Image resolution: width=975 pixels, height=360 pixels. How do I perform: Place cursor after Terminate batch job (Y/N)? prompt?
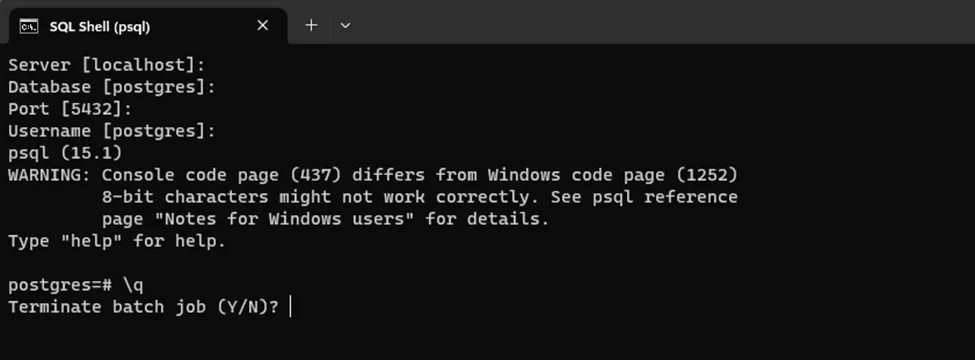click(x=290, y=307)
